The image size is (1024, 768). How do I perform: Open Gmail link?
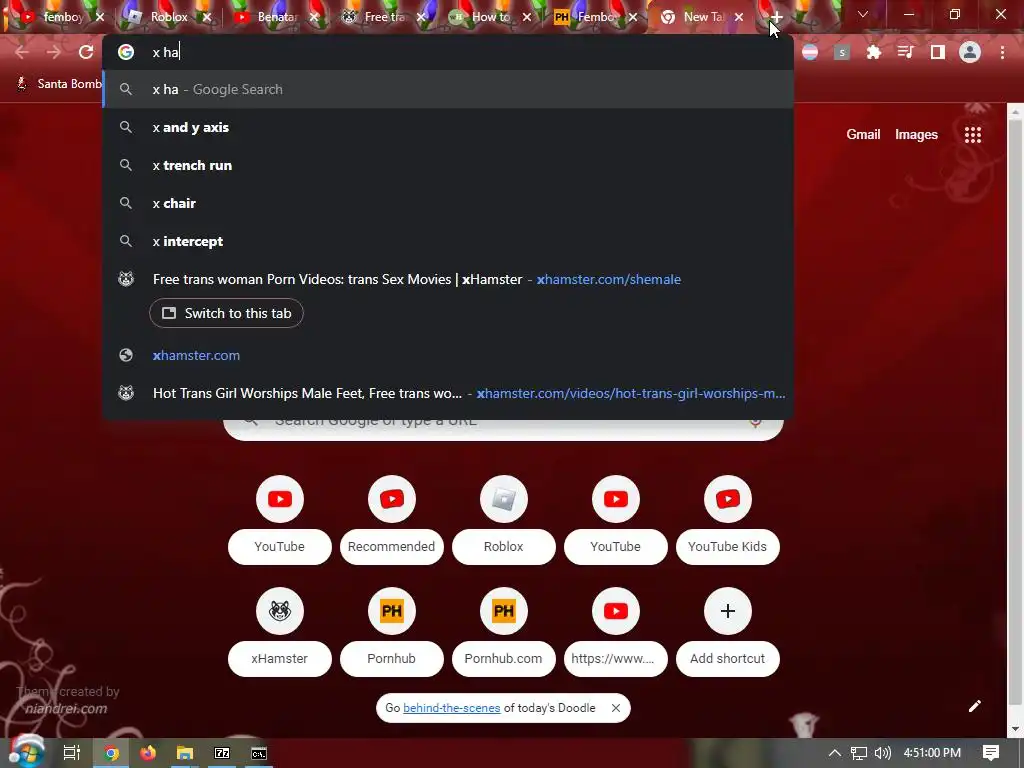[x=863, y=135]
